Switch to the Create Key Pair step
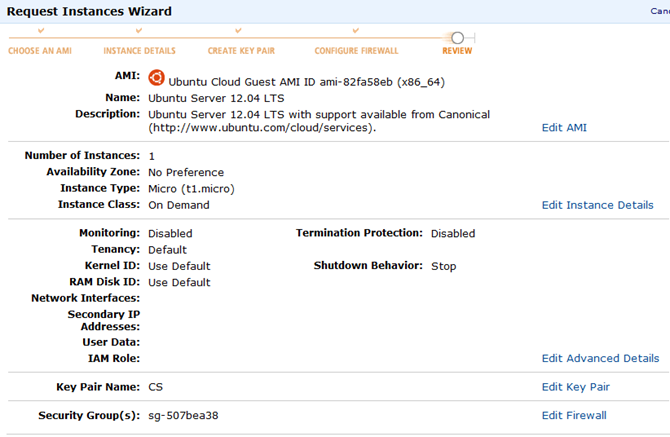This screenshot has width=670, height=437. [x=241, y=50]
